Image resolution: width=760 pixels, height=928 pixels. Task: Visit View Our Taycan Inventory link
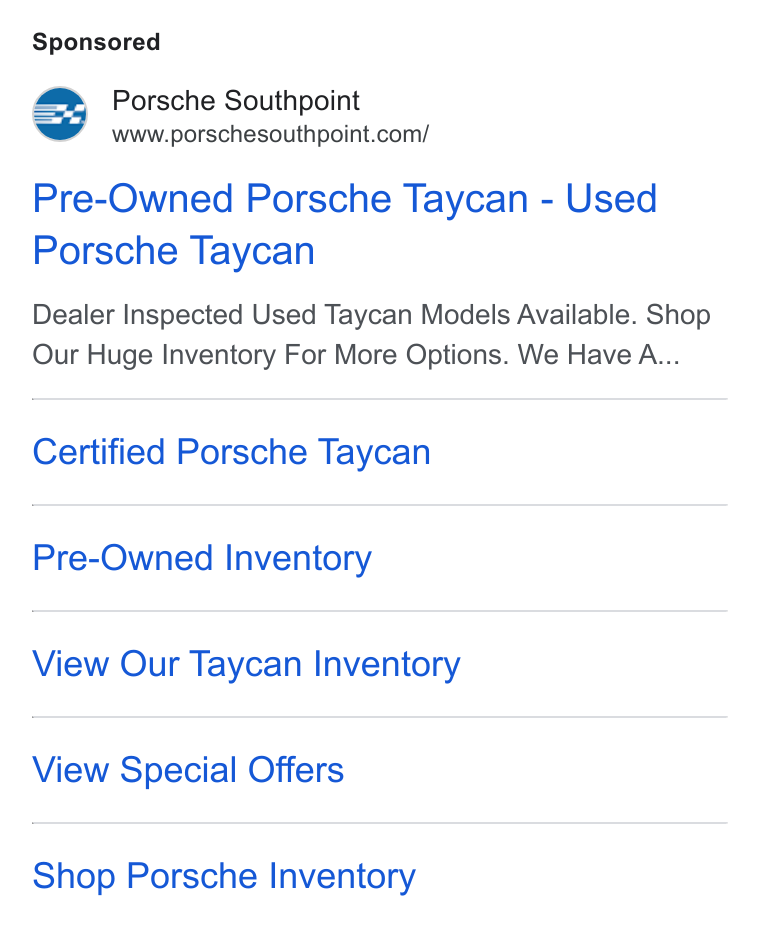246,664
